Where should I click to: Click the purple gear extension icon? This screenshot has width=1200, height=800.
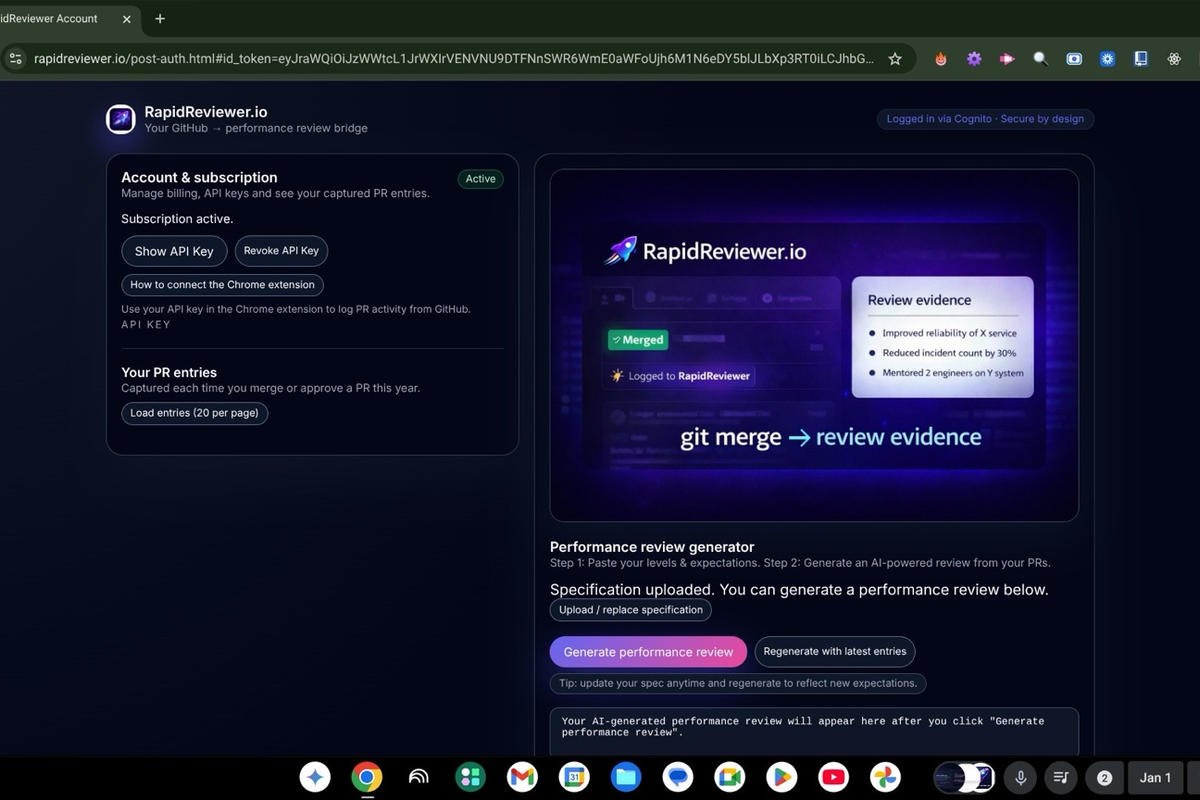tap(973, 58)
